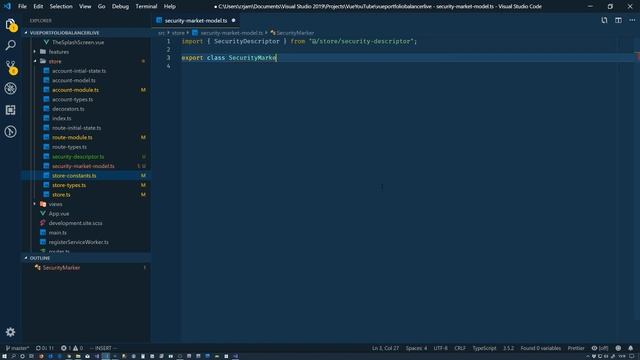
Task: Open the Terminal menu
Action: (146, 7)
